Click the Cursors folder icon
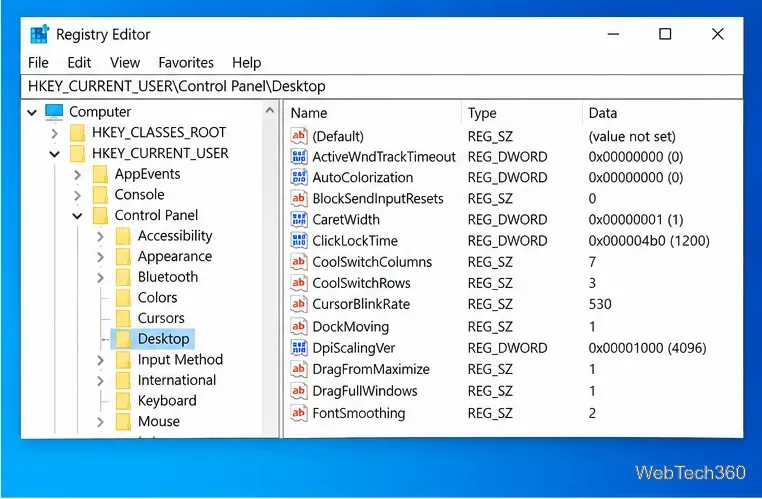This screenshot has width=762, height=499. [123, 318]
